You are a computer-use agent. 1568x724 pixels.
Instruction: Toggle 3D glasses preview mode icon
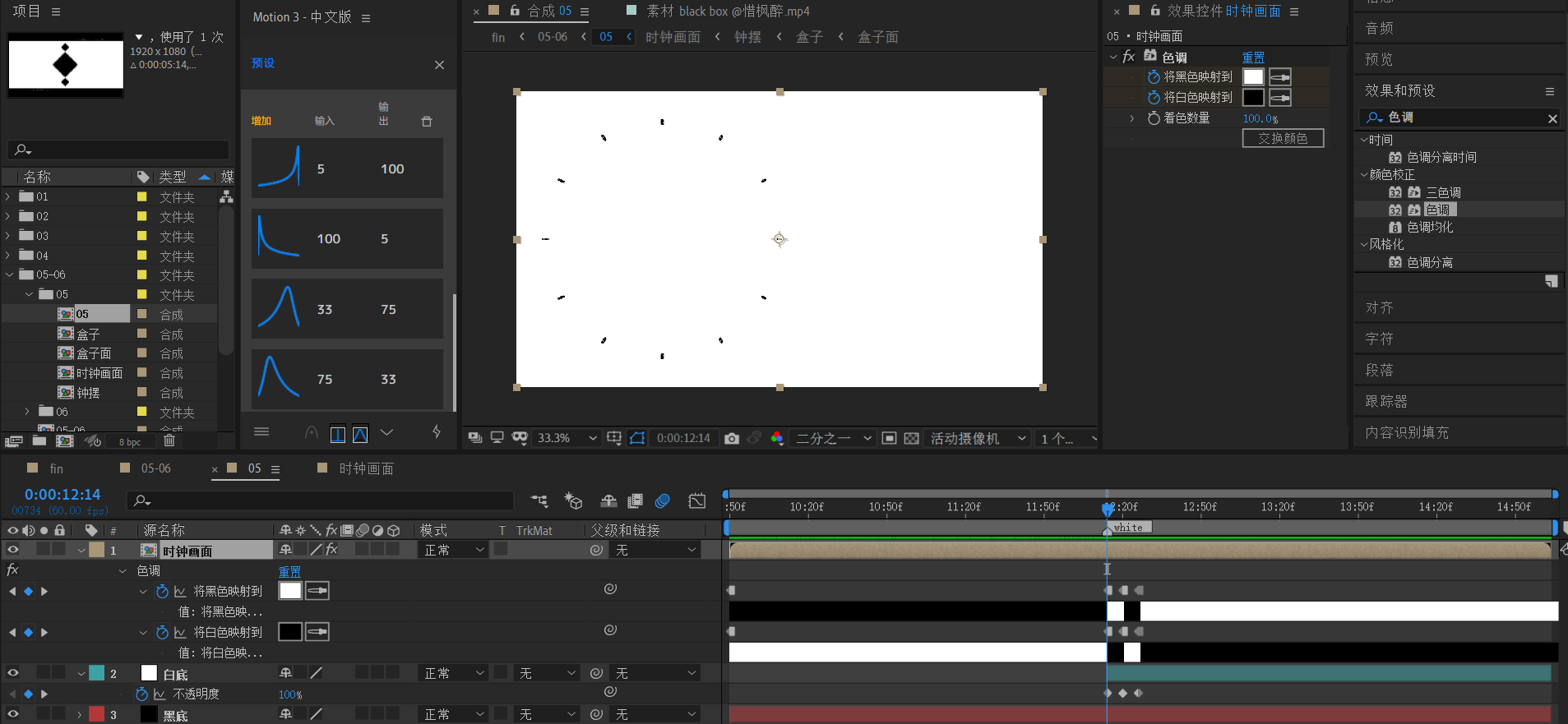(x=520, y=438)
